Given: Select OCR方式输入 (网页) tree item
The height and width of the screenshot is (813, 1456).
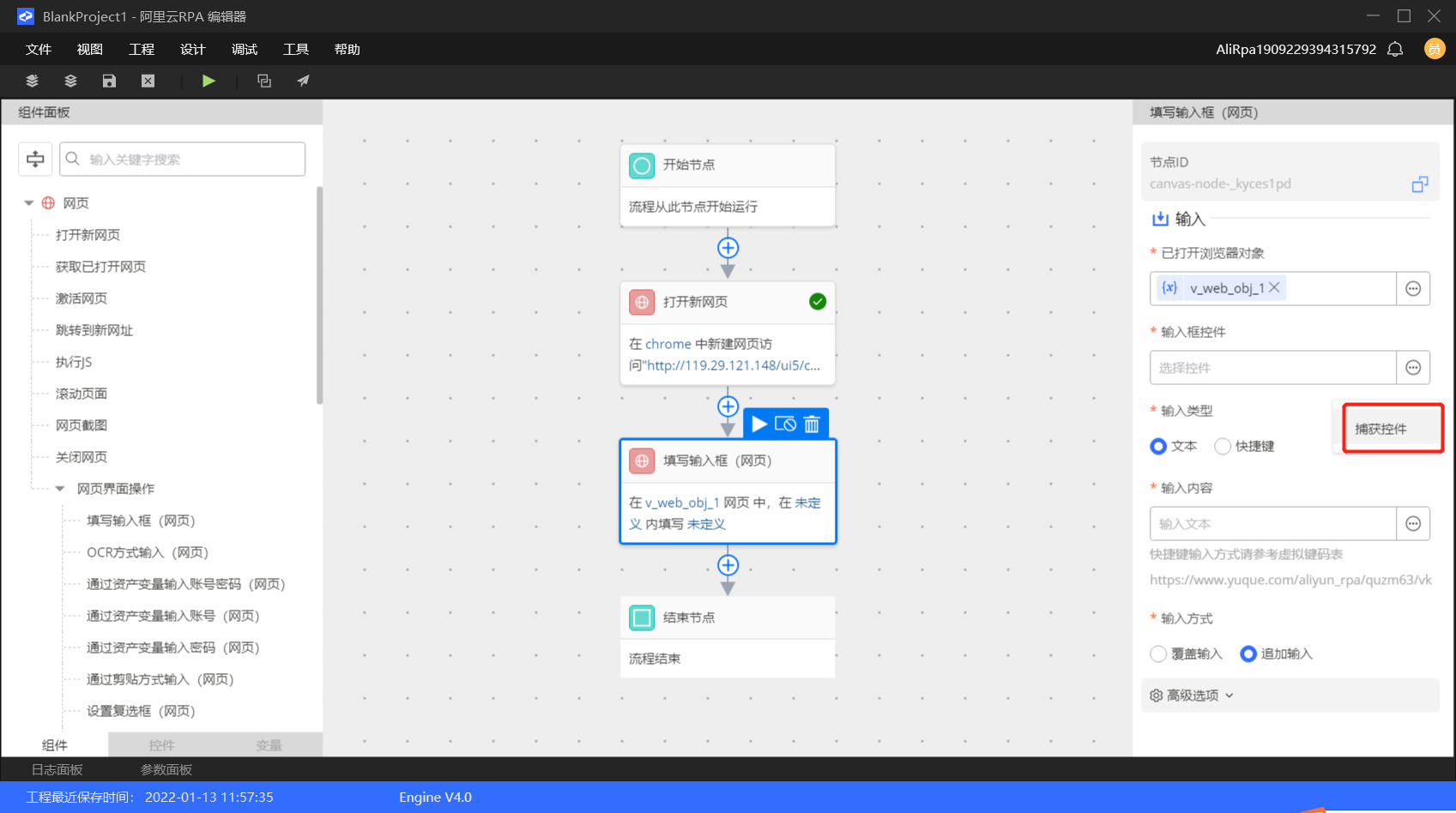Looking at the screenshot, I should click(148, 552).
